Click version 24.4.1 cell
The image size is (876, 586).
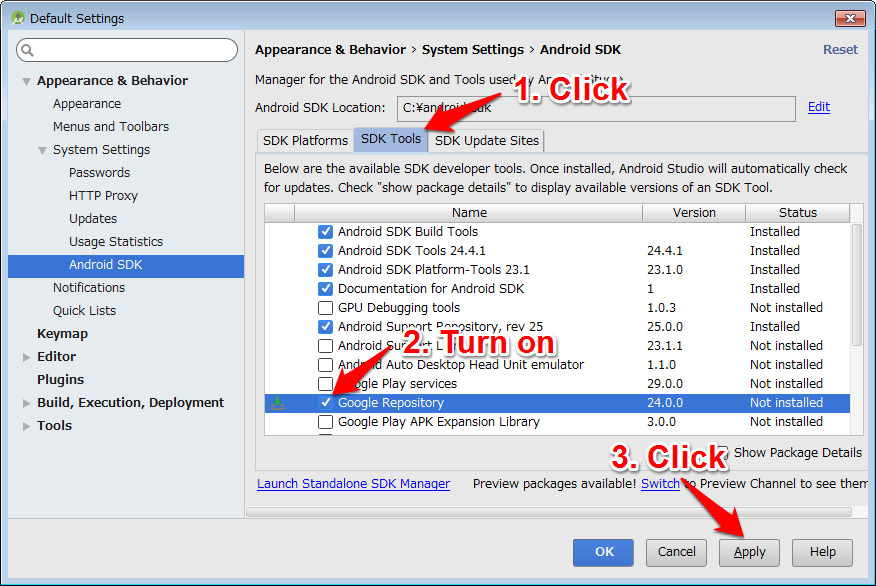pyautogui.click(x=664, y=251)
